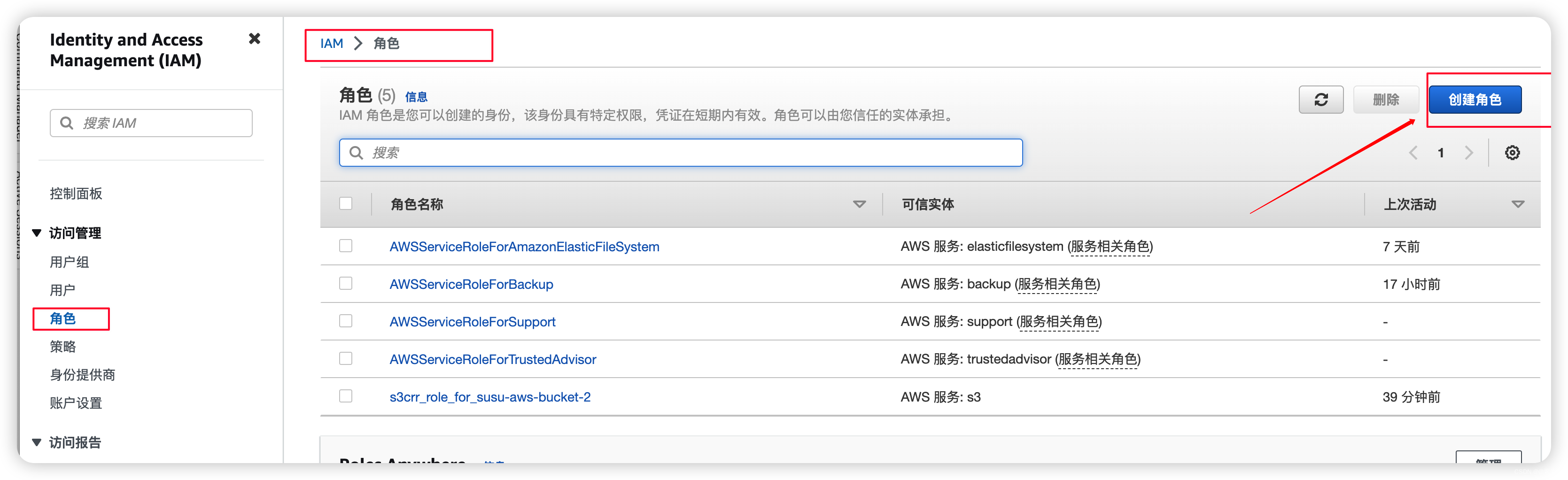Open AWSServiceRoleForBackup role link

(471, 285)
